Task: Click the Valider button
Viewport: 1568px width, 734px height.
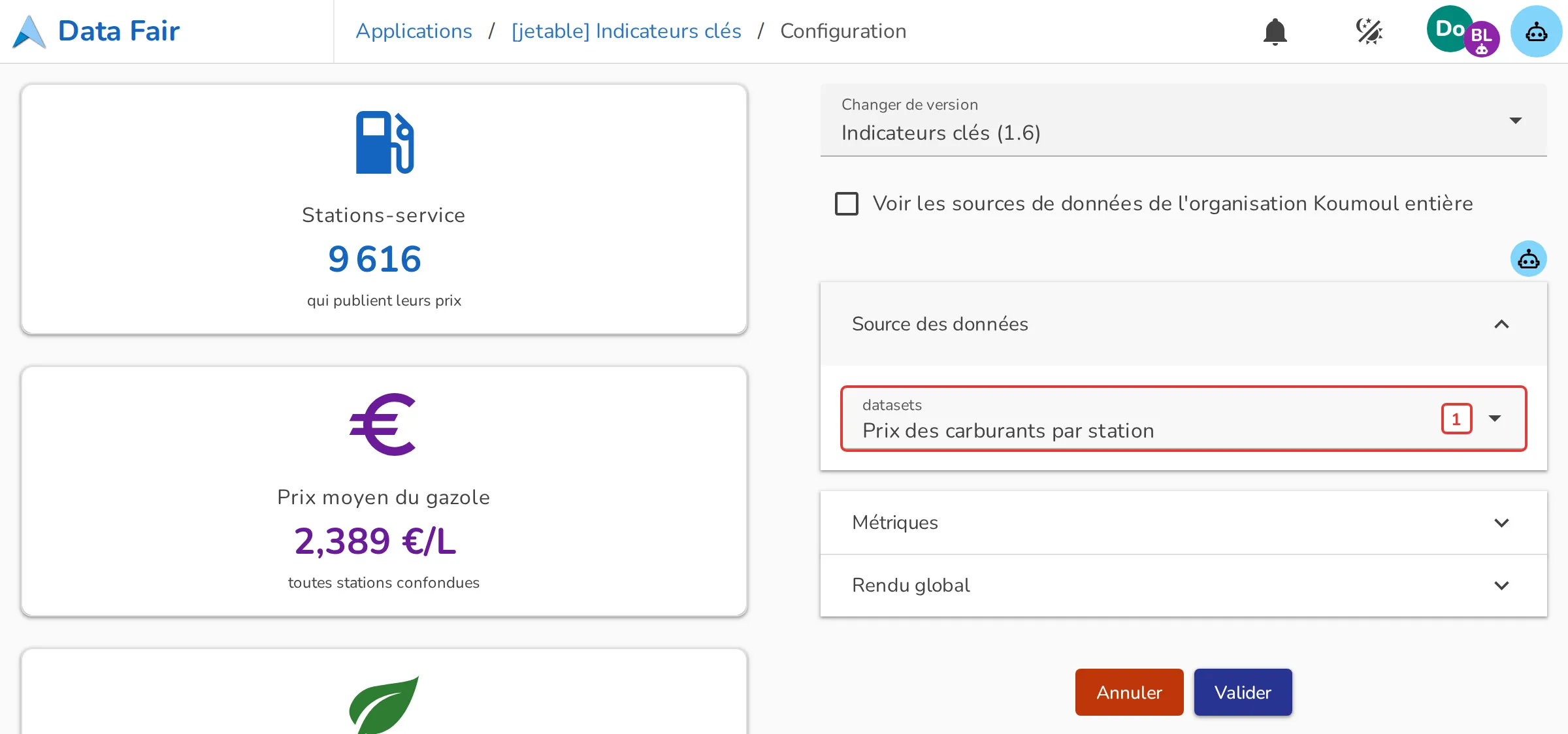Action: point(1243,692)
